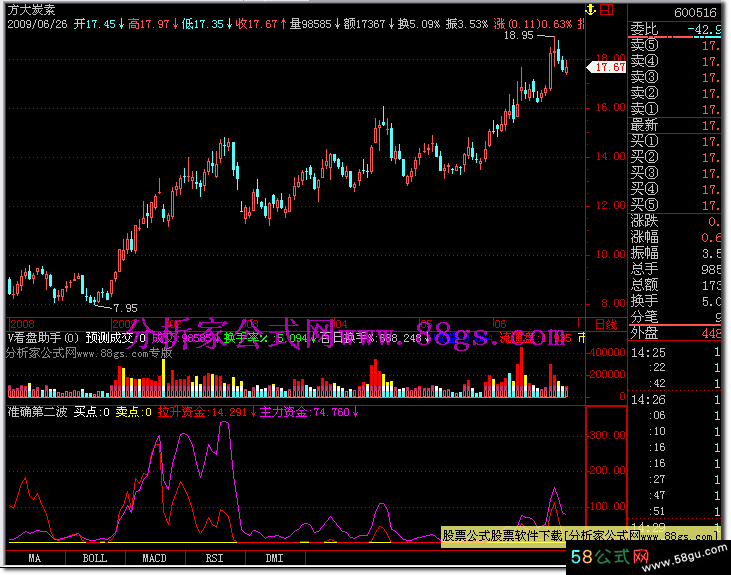
Task: Click the 换手 turnover row
Action: click(x=675, y=301)
